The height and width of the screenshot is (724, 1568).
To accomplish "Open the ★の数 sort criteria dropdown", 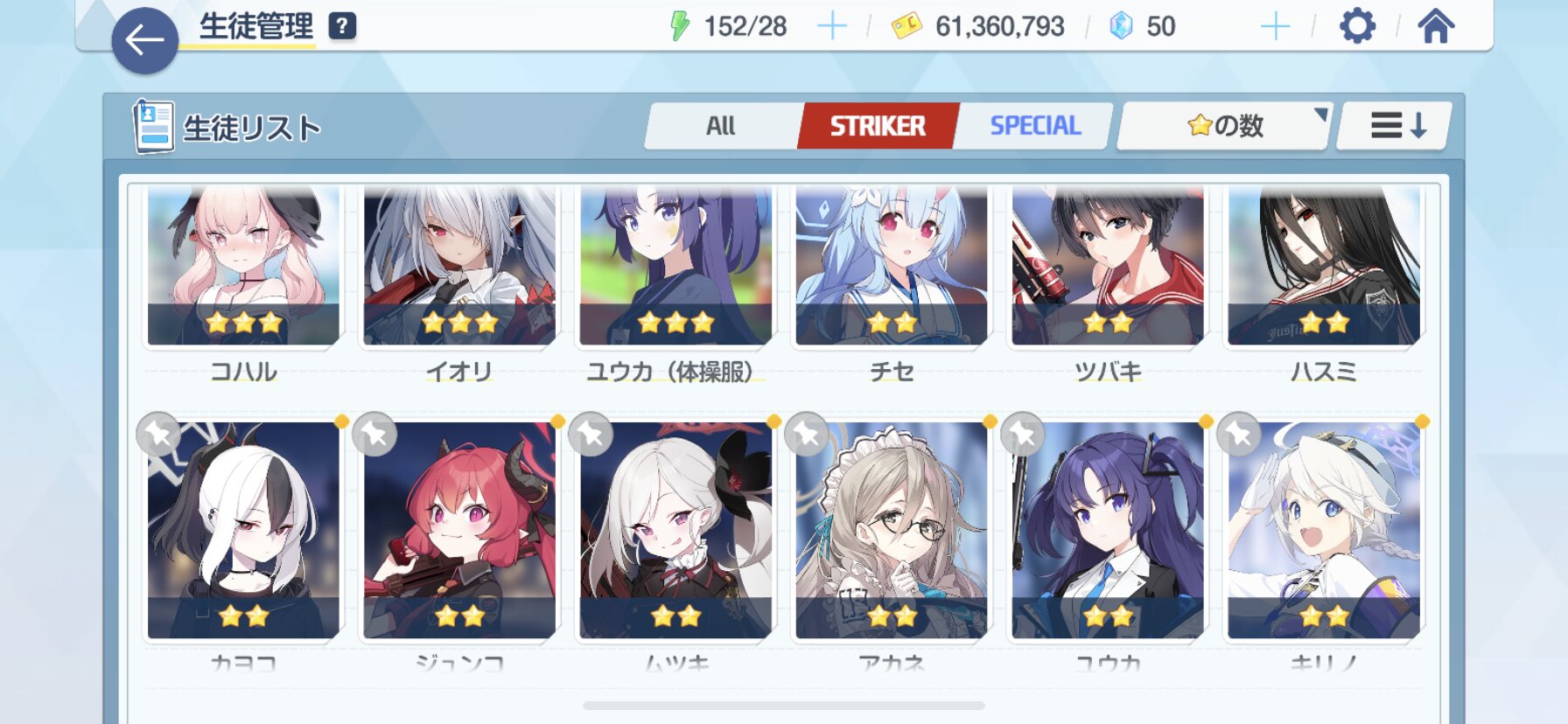I will coord(1224,126).
